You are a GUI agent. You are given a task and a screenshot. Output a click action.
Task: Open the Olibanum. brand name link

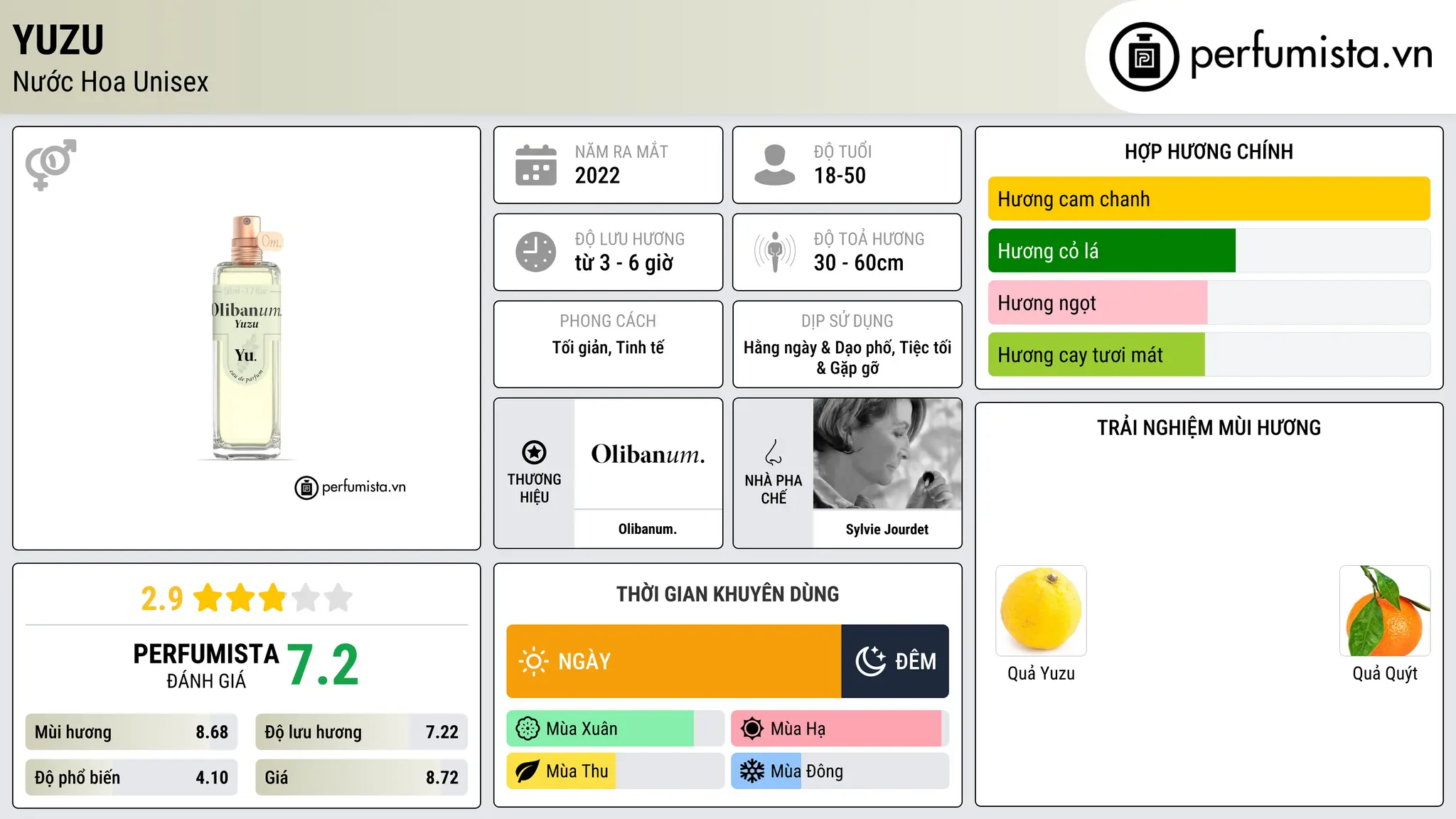tap(648, 529)
